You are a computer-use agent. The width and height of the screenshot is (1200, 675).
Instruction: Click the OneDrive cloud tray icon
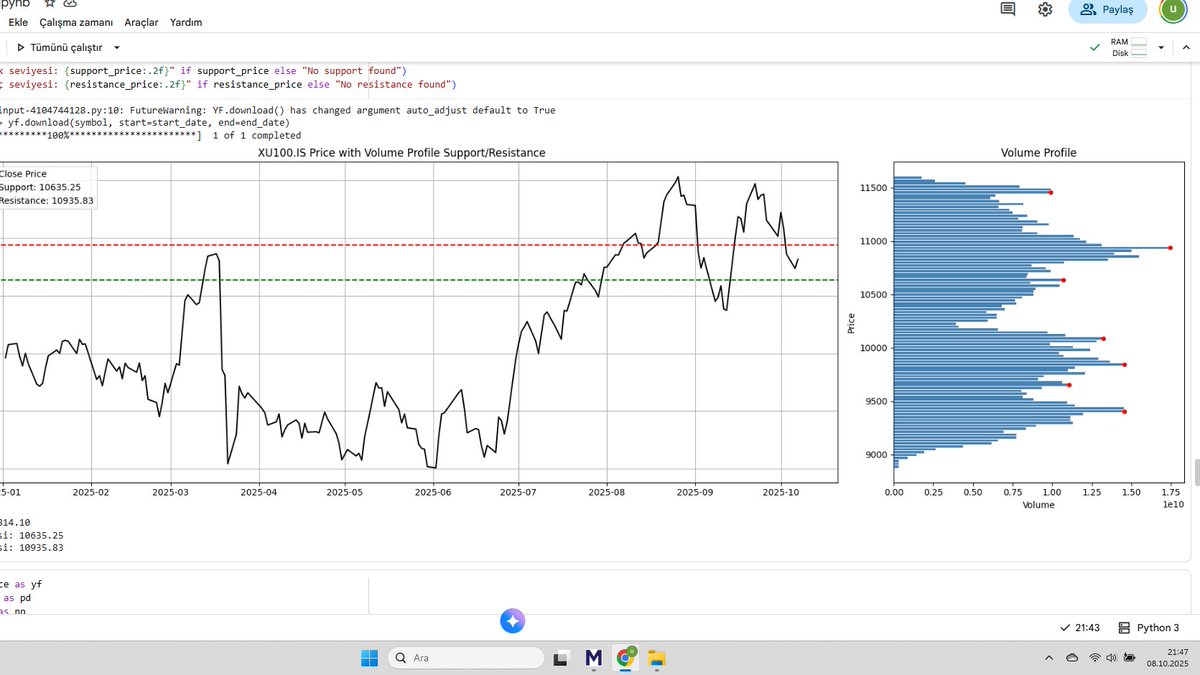click(1073, 657)
